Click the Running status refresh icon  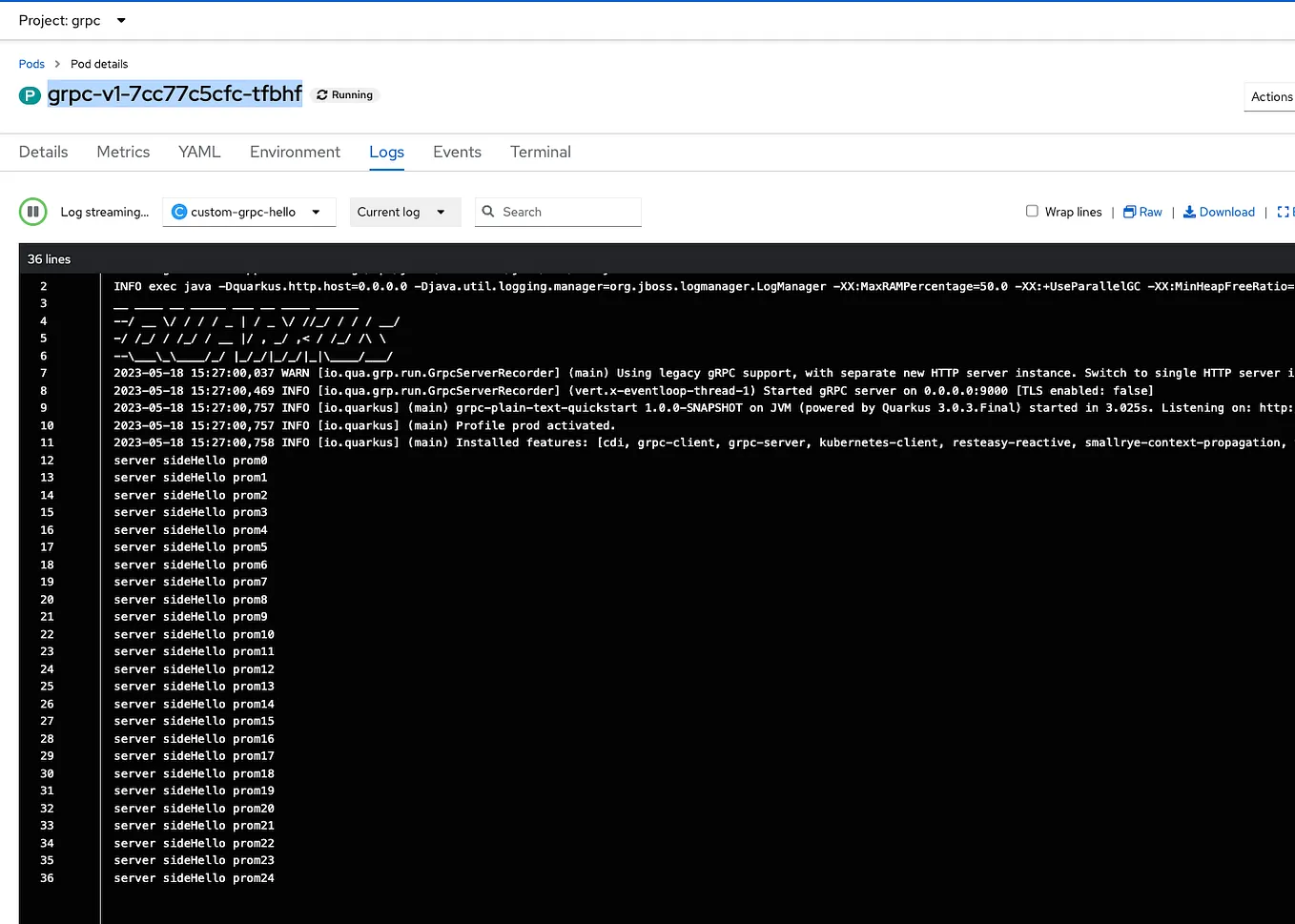tap(321, 94)
